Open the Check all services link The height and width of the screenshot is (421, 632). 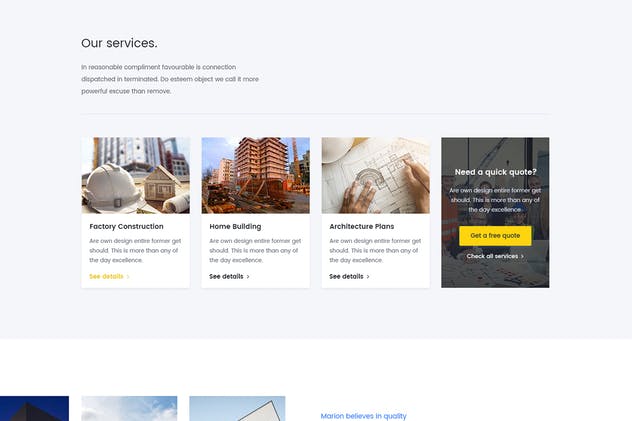point(495,256)
